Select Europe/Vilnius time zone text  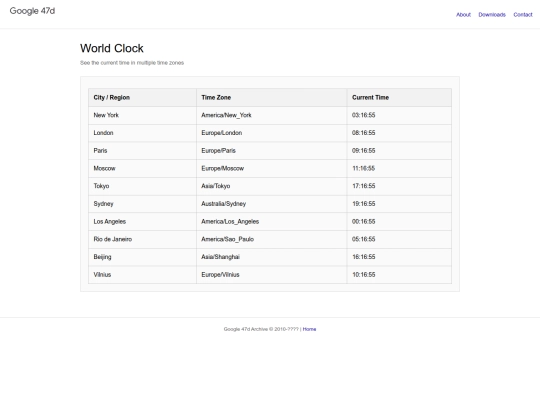click(220, 275)
